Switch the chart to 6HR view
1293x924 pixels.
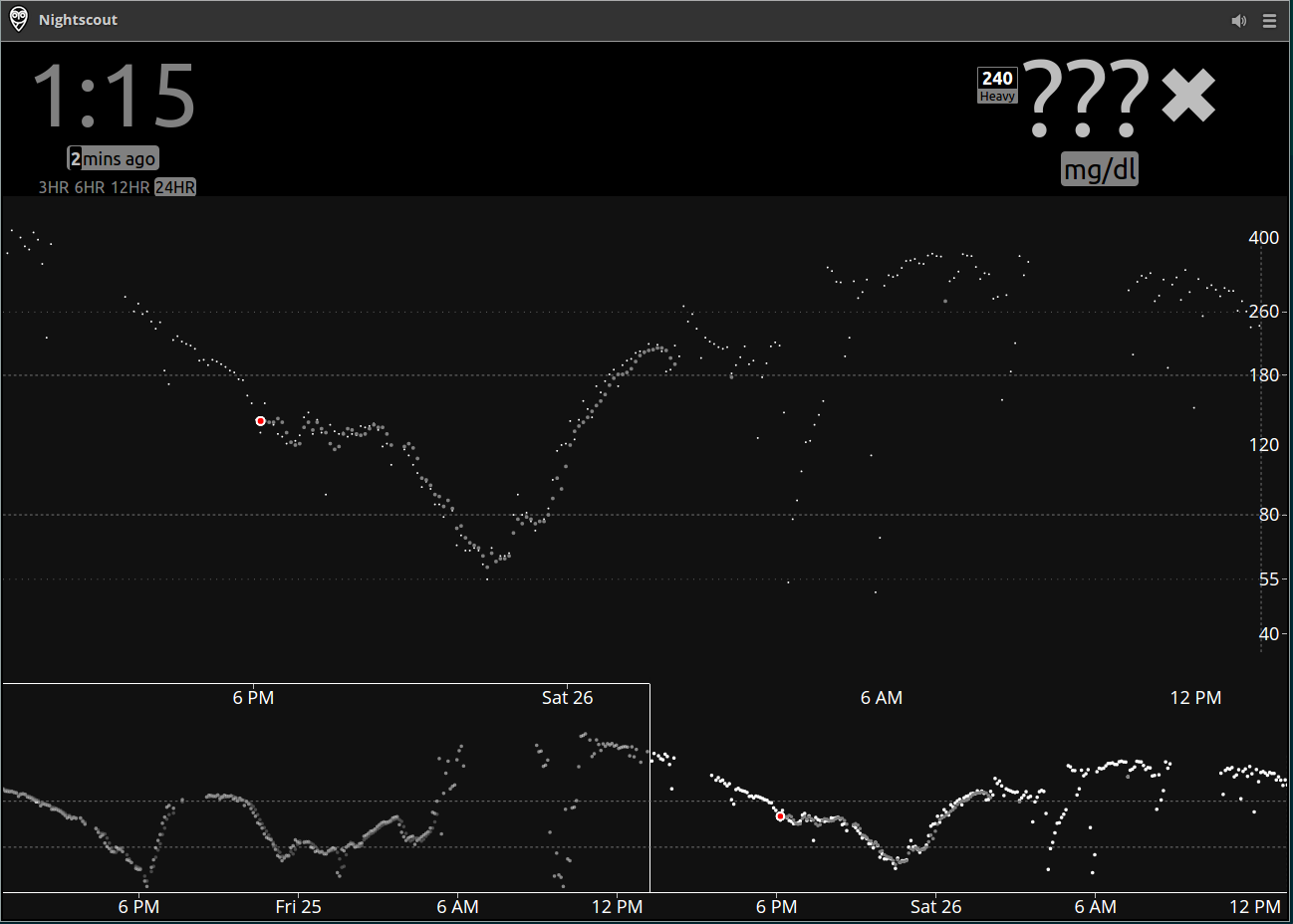[90, 187]
